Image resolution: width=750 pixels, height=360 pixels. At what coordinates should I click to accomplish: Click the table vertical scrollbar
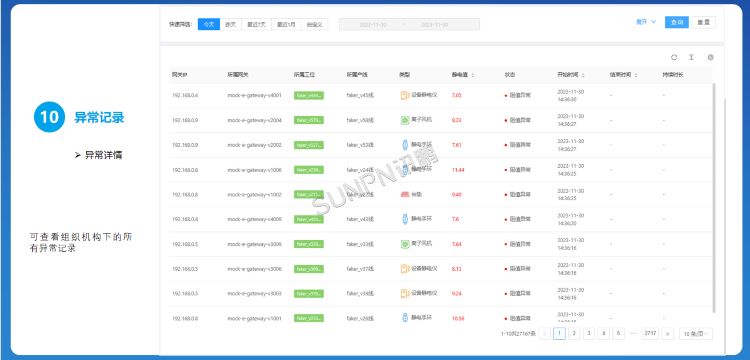pyautogui.click(x=714, y=198)
